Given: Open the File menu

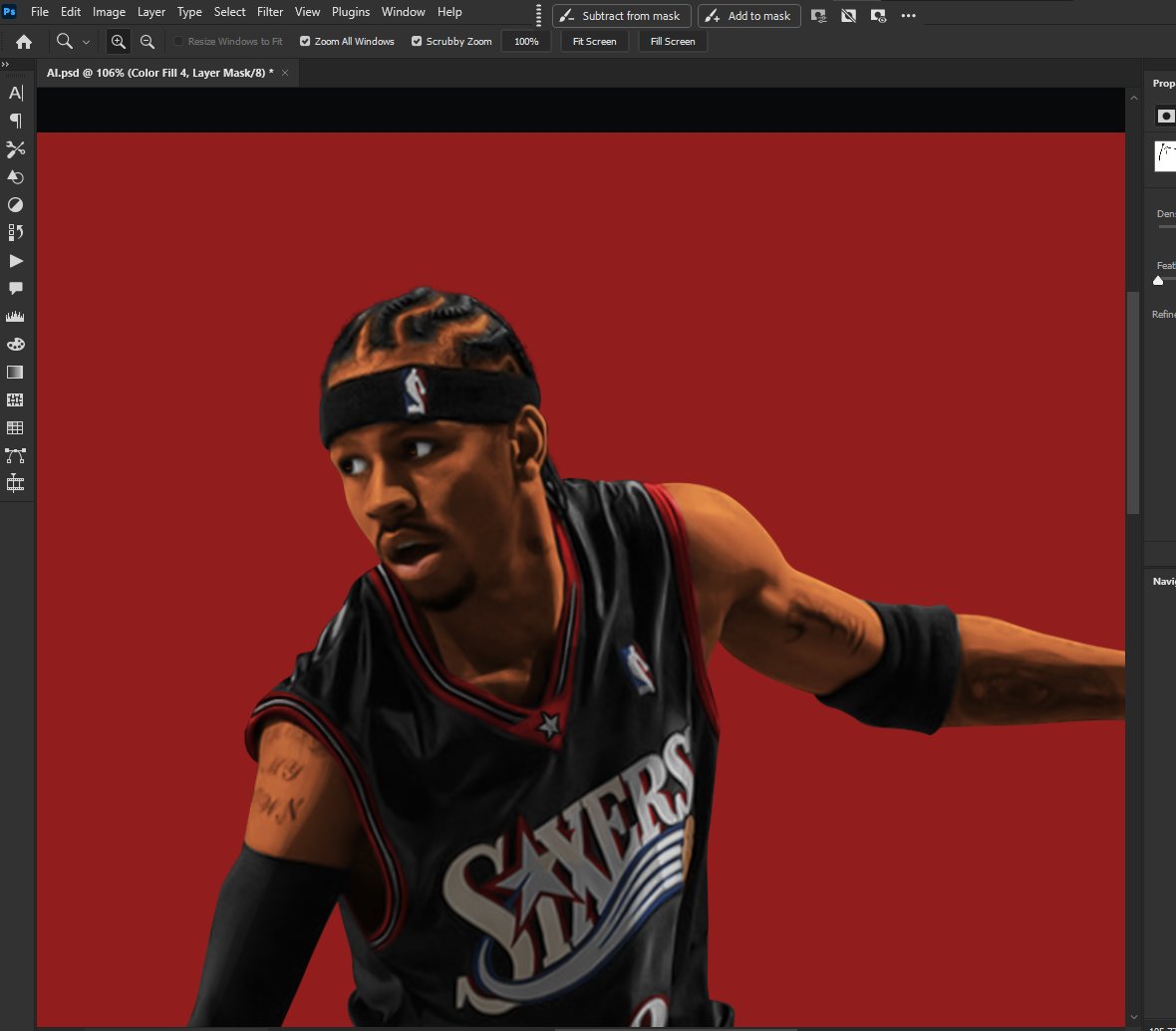Looking at the screenshot, I should 40,12.
